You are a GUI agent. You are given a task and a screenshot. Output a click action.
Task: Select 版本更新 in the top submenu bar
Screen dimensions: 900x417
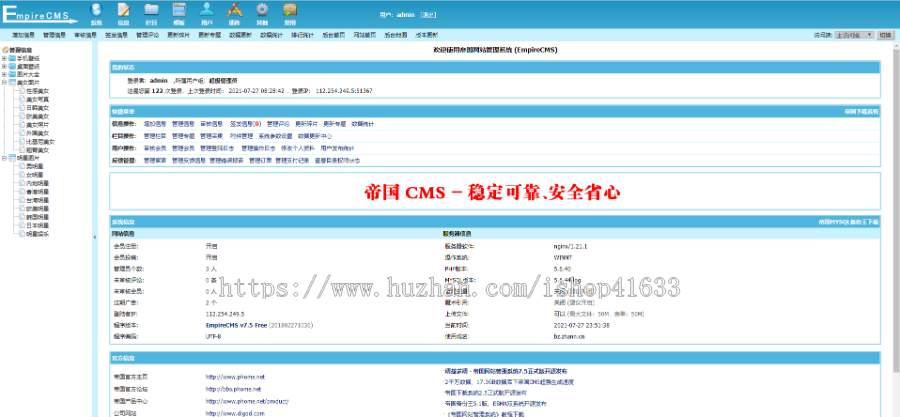426,35
